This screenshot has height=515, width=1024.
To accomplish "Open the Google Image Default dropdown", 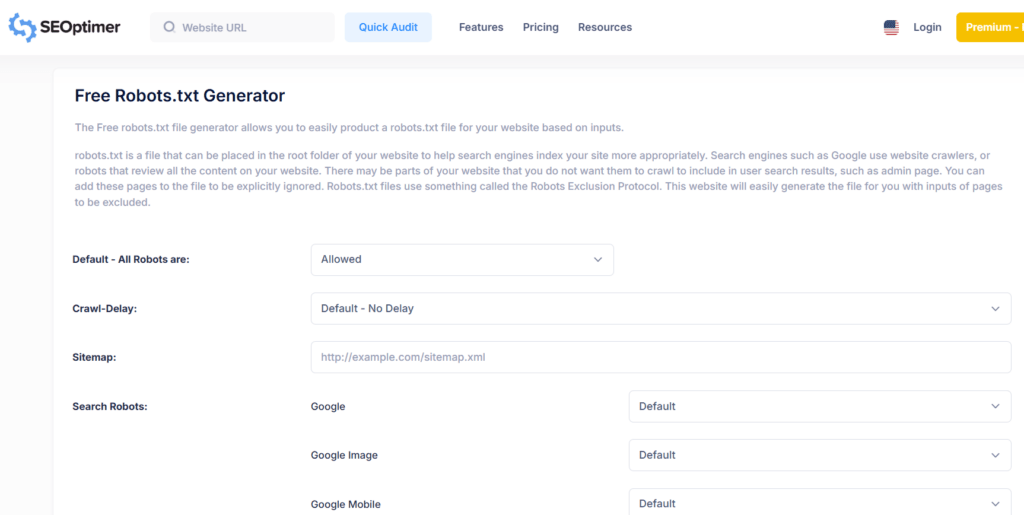I will pos(819,455).
